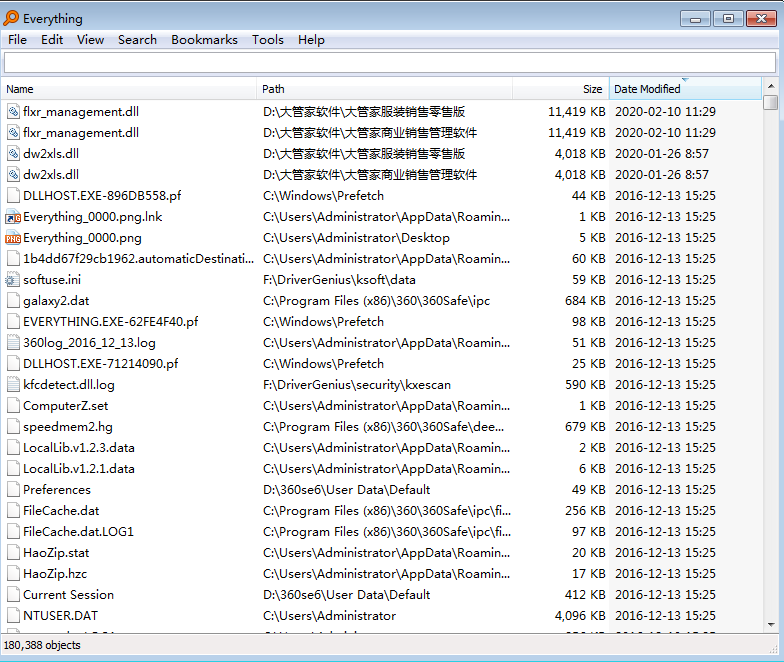Sort by the Size column header
Viewport: 784px width, 662px height.
[x=561, y=89]
